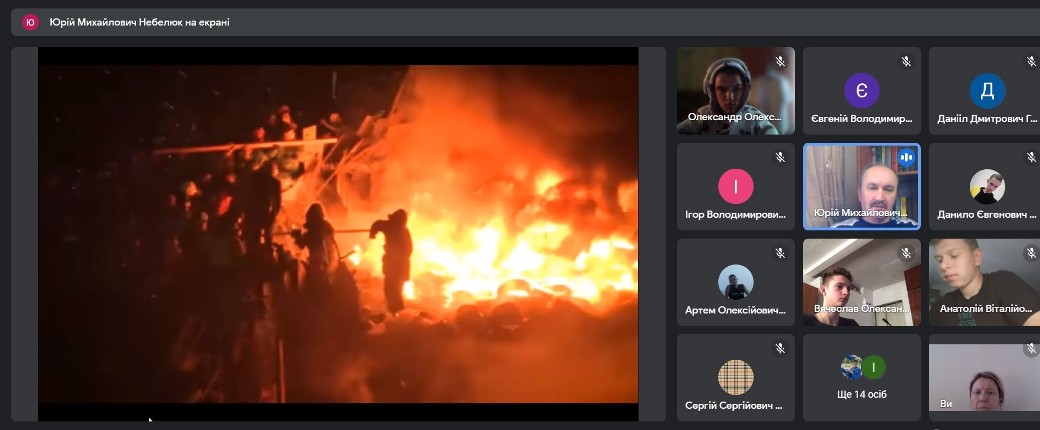Click the blue speaking indicator on Юрій's tile
1040x430 pixels.
click(x=906, y=158)
